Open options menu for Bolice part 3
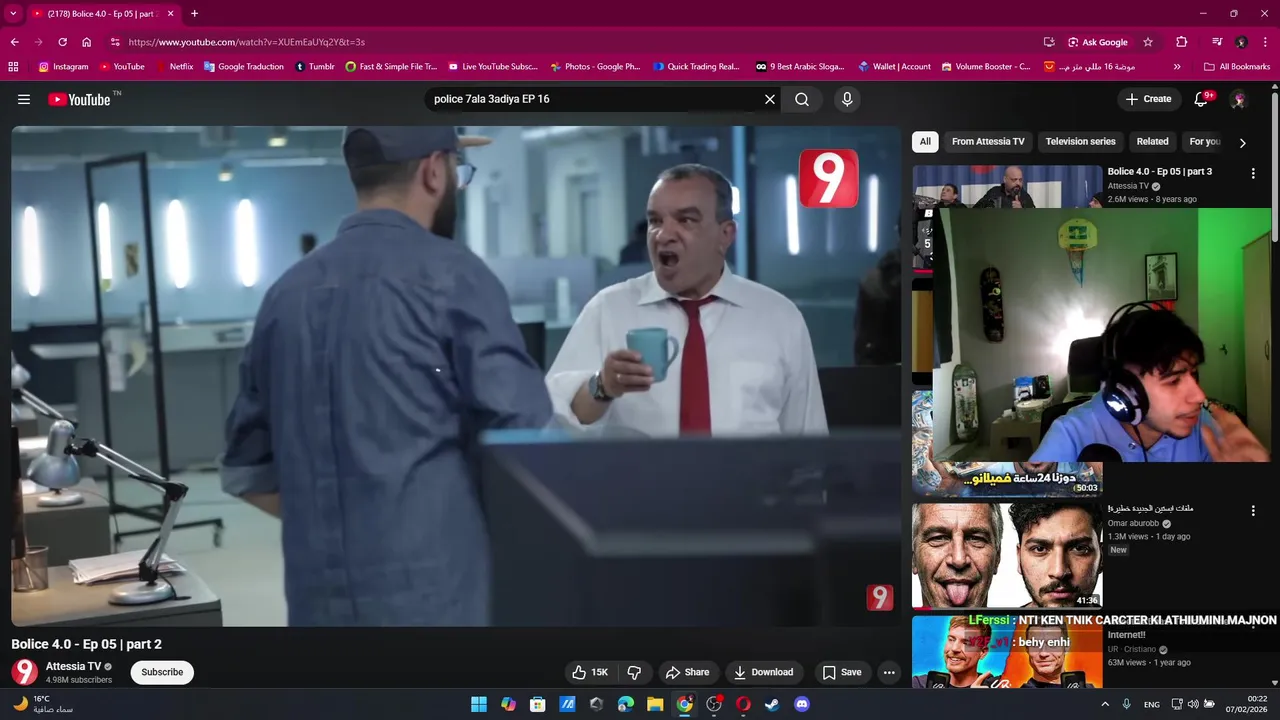 (x=1253, y=173)
